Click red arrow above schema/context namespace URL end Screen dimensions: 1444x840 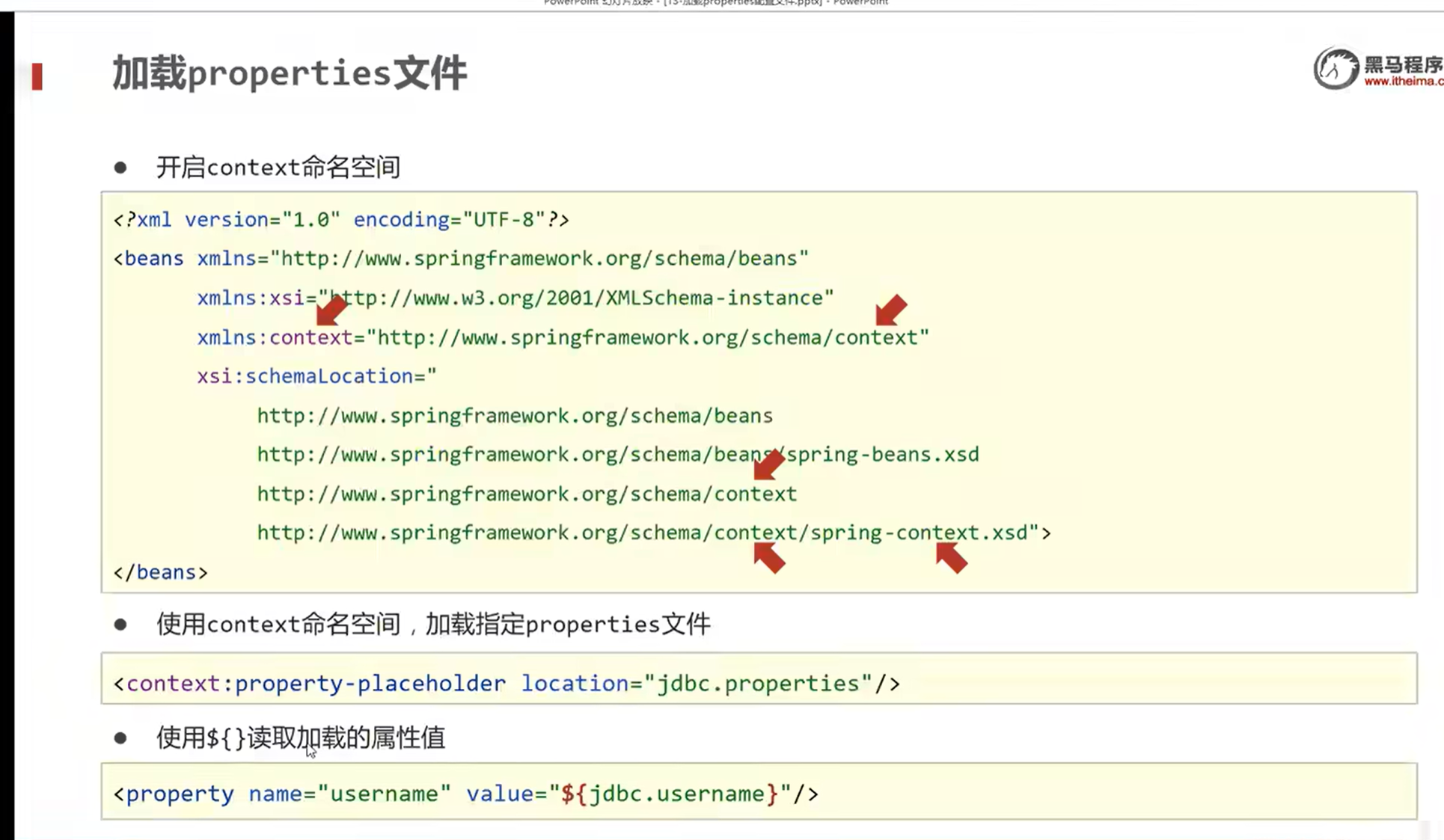pos(890,310)
